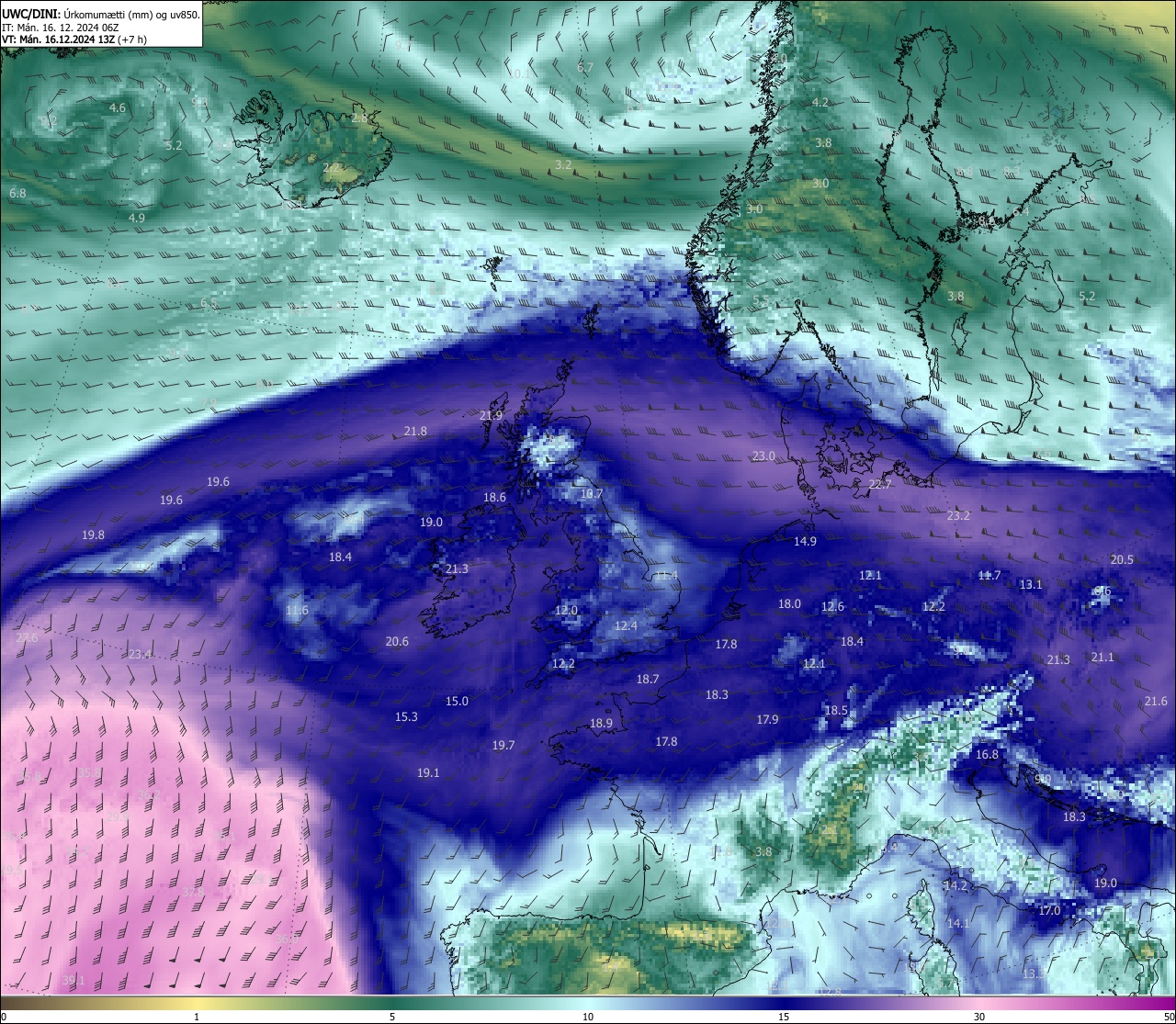The height and width of the screenshot is (1024, 1176).
Task: Click the 15 tick on the color scale
Action: tap(784, 1017)
